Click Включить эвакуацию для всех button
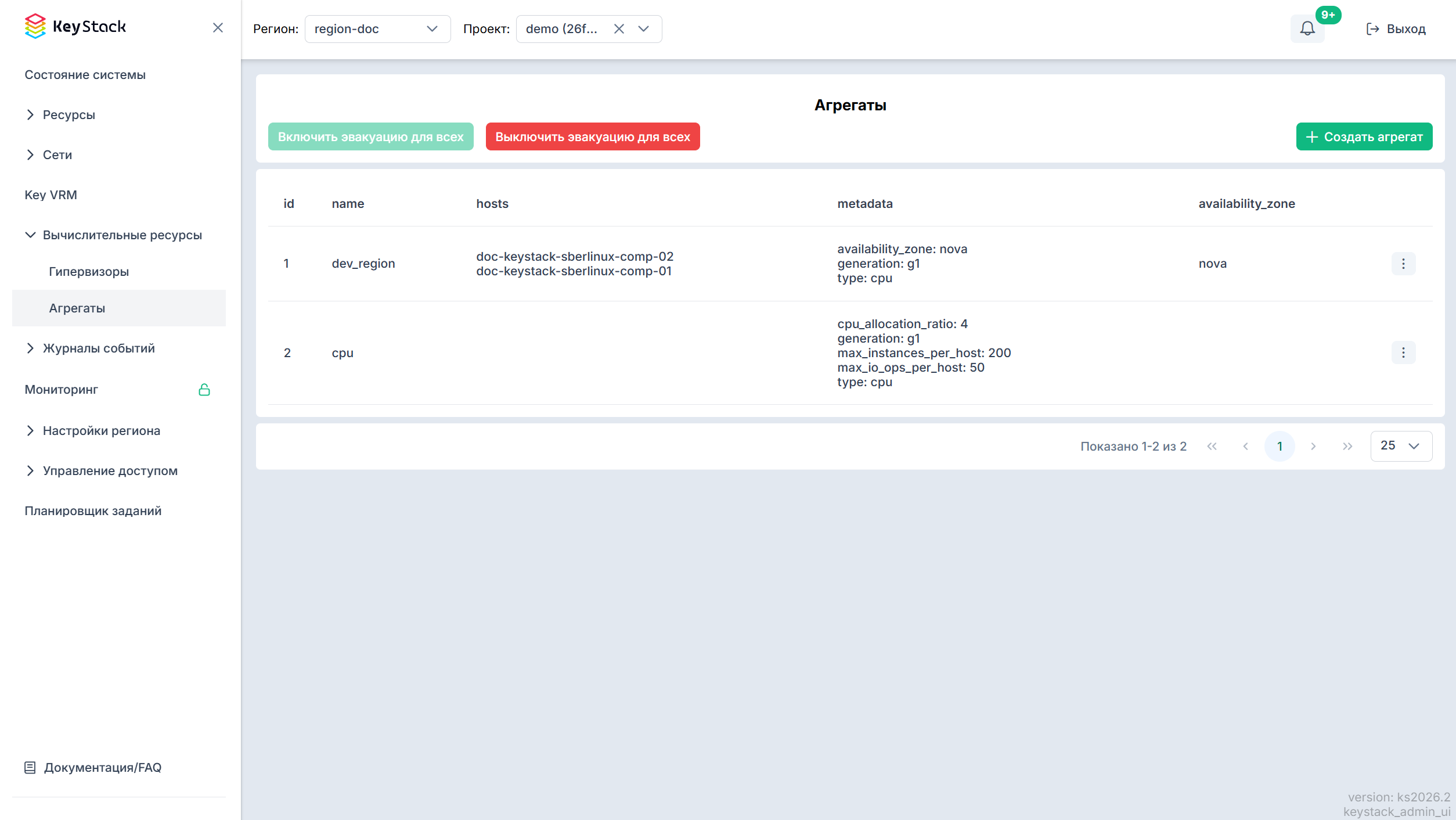This screenshot has height=820, width=1456. [370, 137]
